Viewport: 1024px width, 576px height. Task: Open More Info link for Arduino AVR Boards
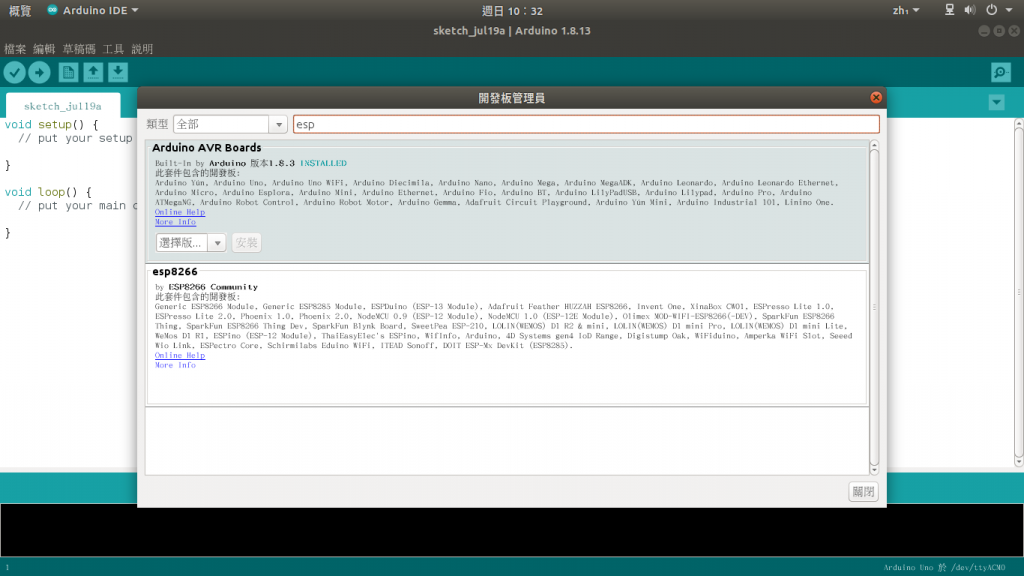pos(175,222)
